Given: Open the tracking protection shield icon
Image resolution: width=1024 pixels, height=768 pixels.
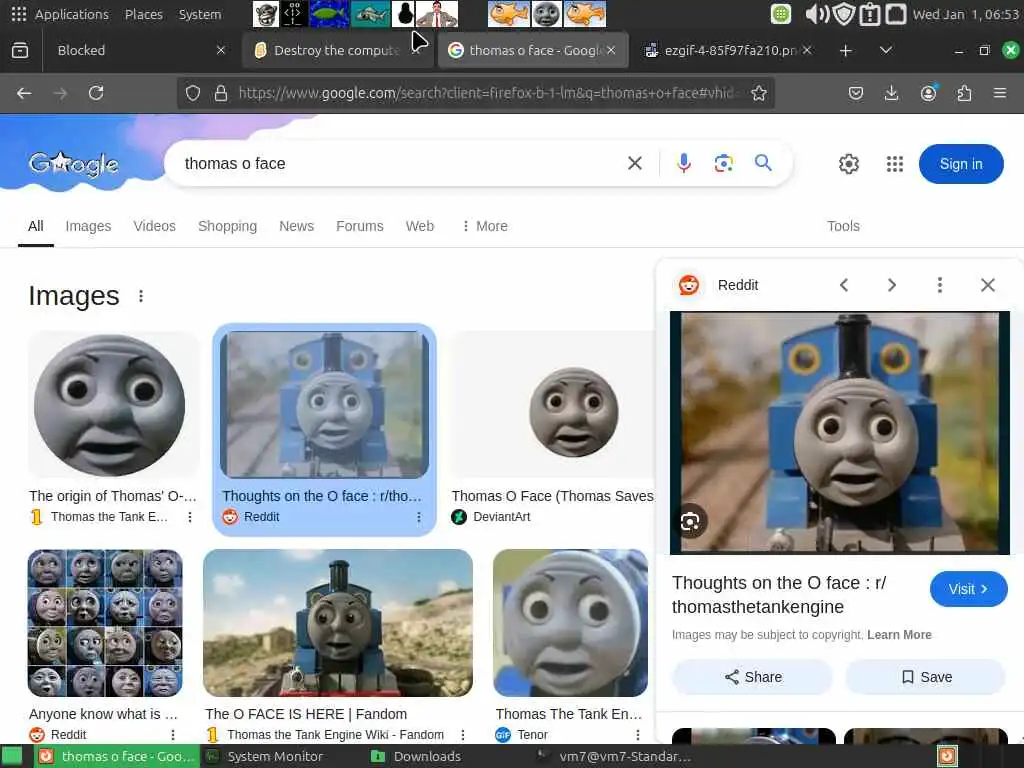Looking at the screenshot, I should point(193,93).
